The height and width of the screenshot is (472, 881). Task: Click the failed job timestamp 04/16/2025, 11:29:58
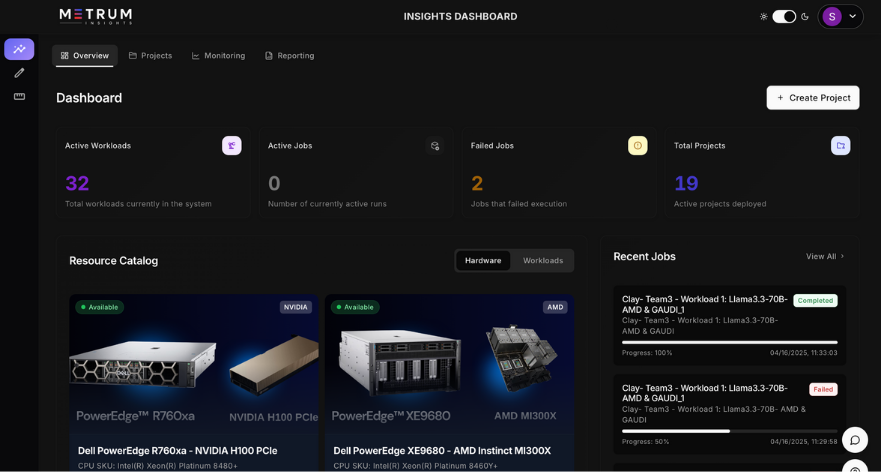[803, 442]
